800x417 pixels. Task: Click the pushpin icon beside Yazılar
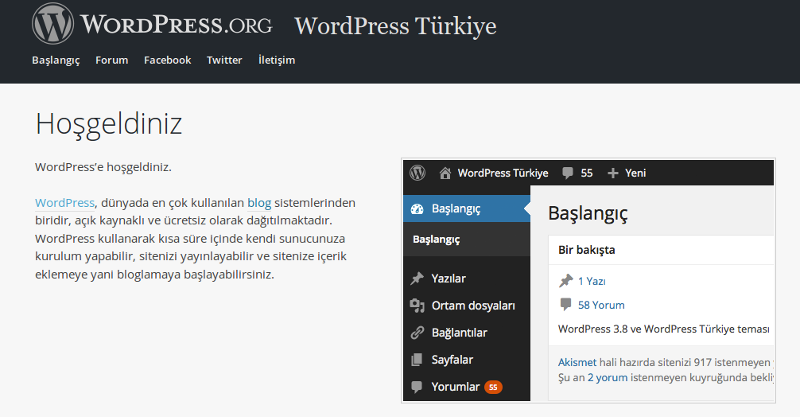point(417,278)
